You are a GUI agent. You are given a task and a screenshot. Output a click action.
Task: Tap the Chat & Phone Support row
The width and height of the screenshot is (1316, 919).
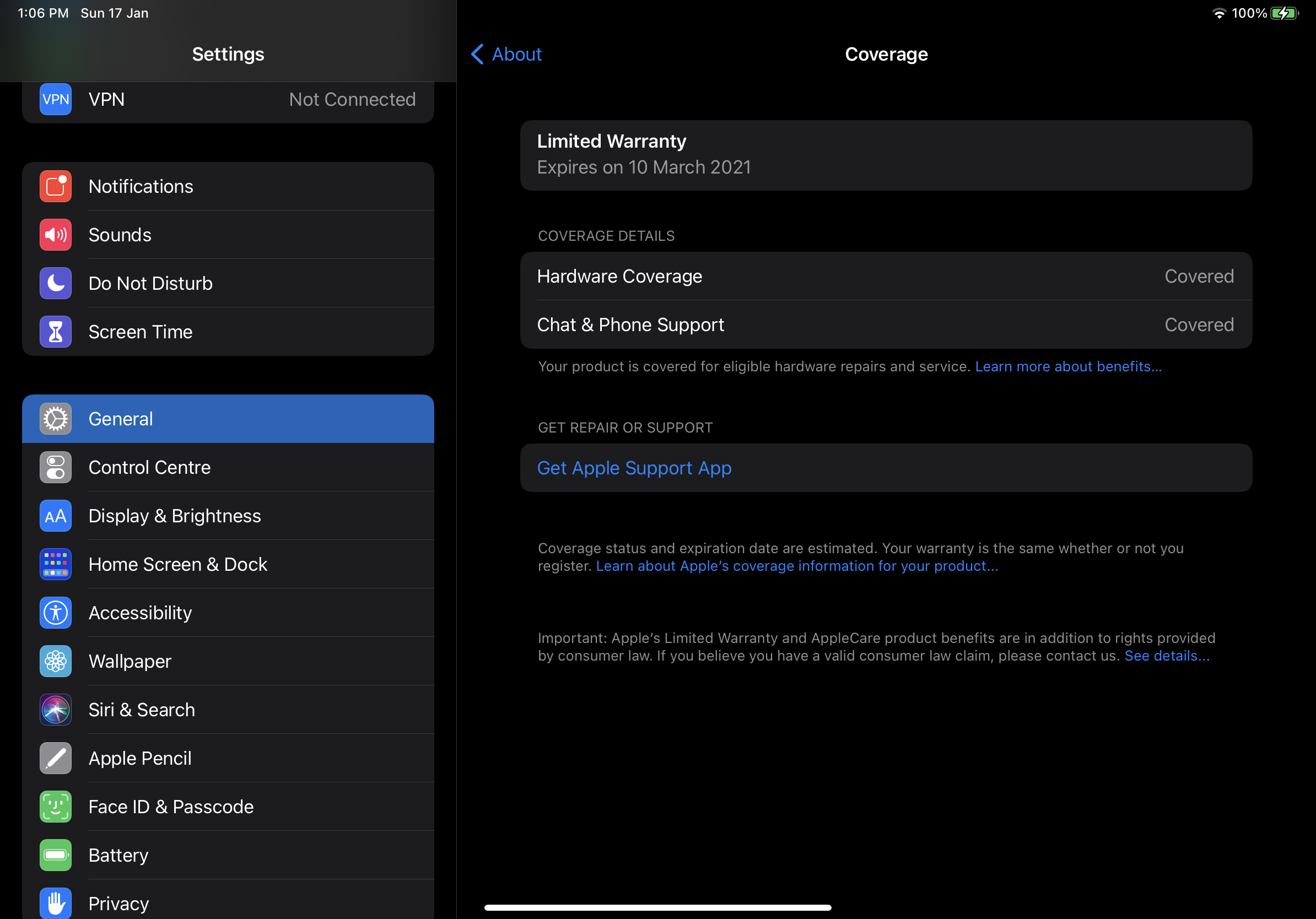click(886, 325)
